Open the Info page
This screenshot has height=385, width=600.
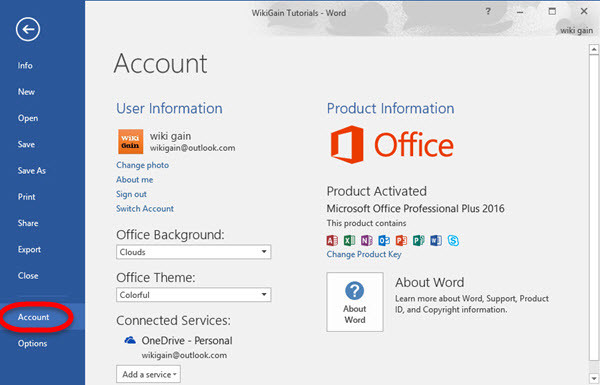click(x=25, y=65)
